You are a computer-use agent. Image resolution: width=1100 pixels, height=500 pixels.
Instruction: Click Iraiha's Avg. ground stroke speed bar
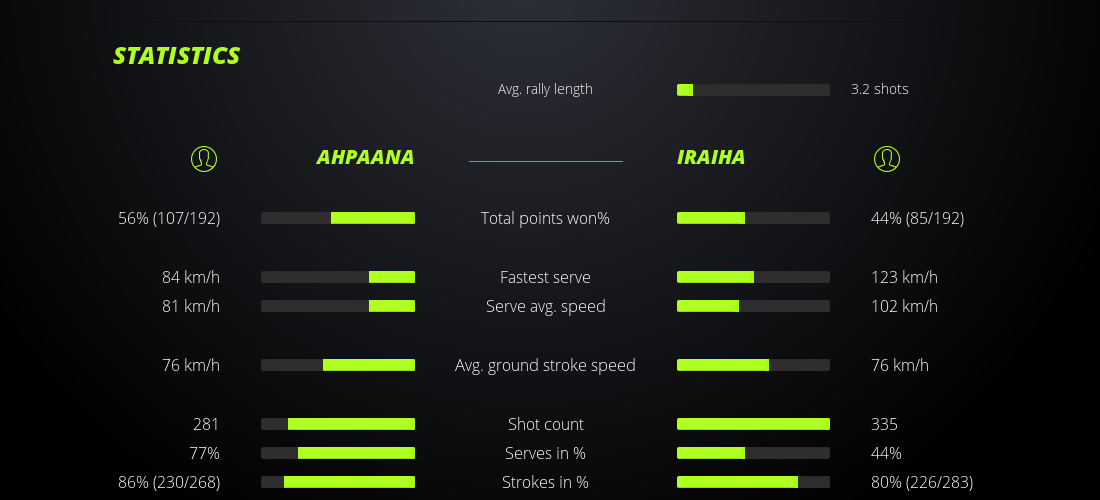(x=753, y=365)
